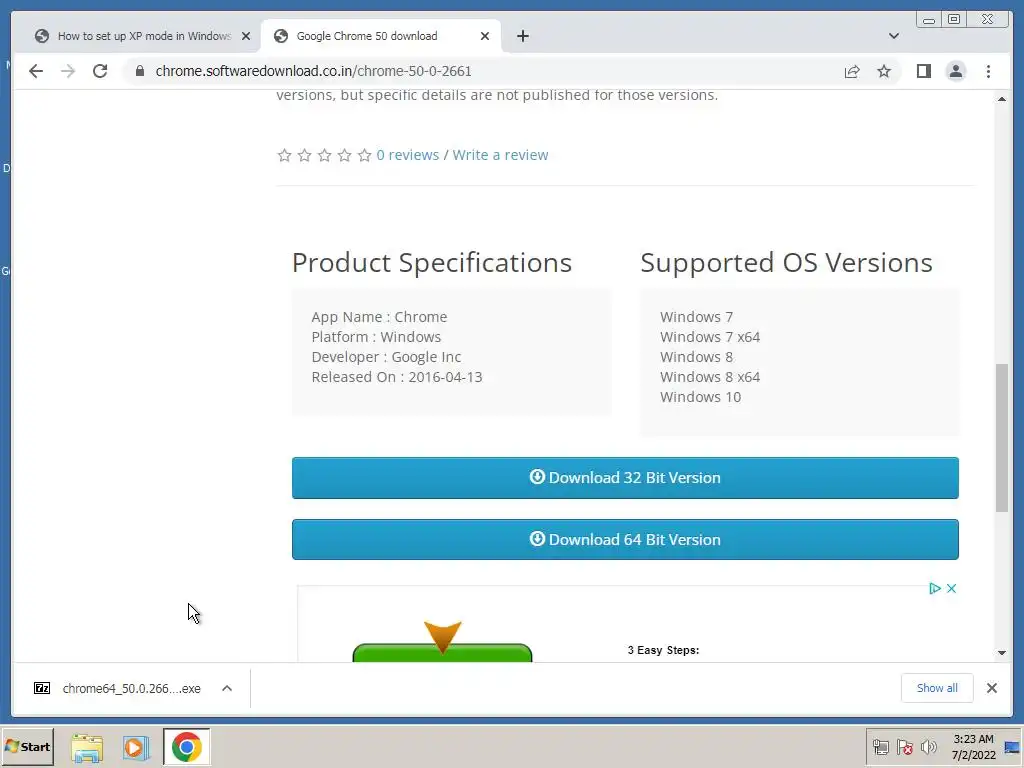Click the lock icon in address bar
1024x768 pixels.
(x=140, y=71)
